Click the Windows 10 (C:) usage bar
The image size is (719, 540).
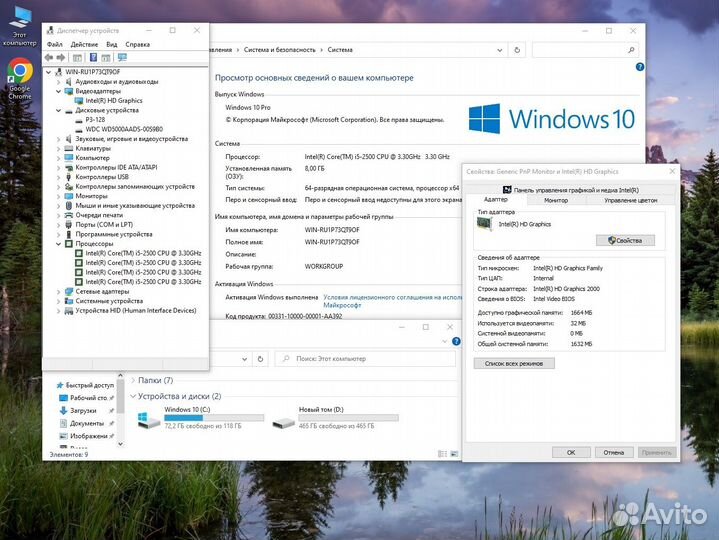214,418
